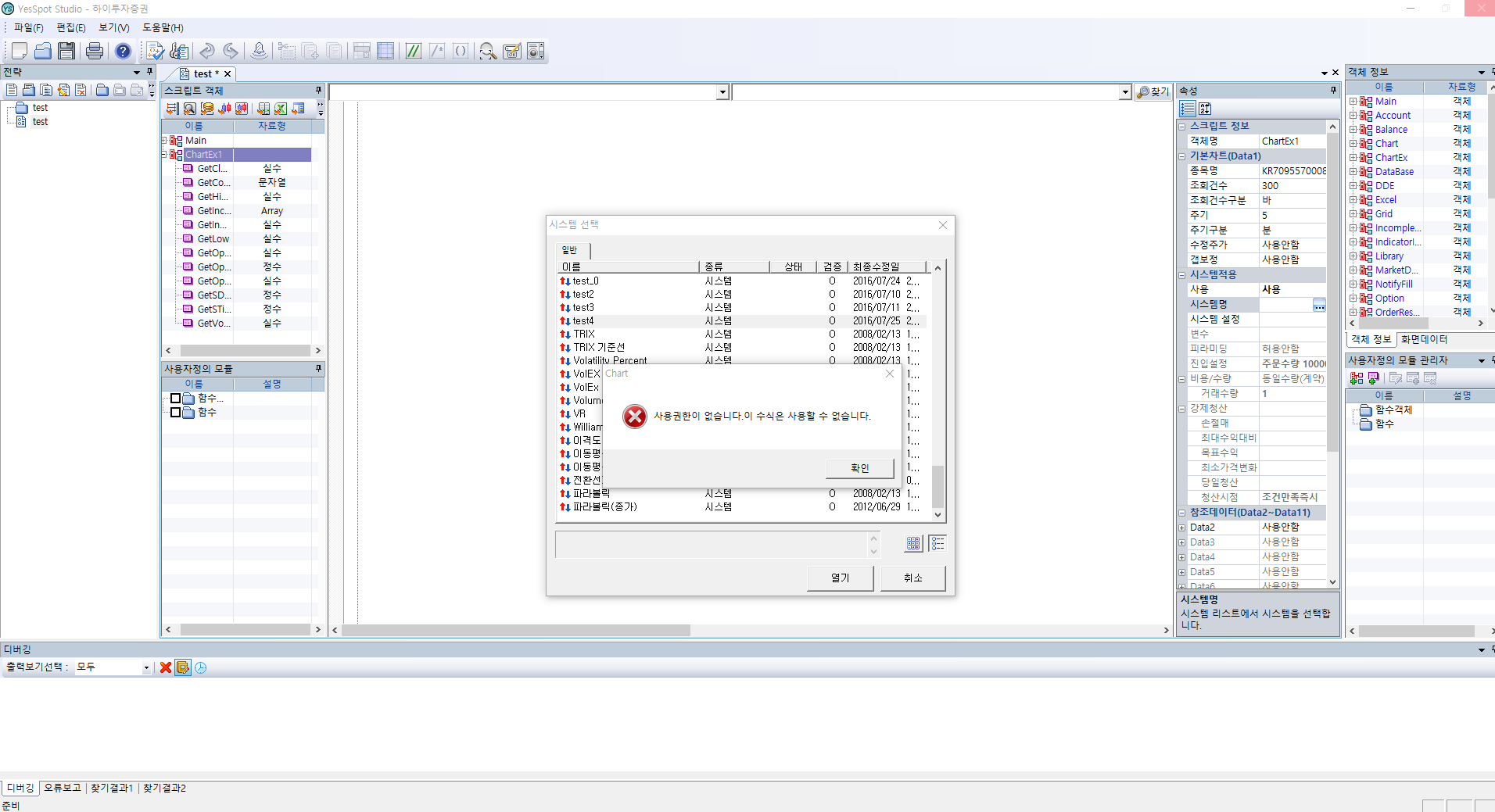The width and height of the screenshot is (1495, 812).
Task: Open the 보기(V) menu
Action: pyautogui.click(x=113, y=27)
